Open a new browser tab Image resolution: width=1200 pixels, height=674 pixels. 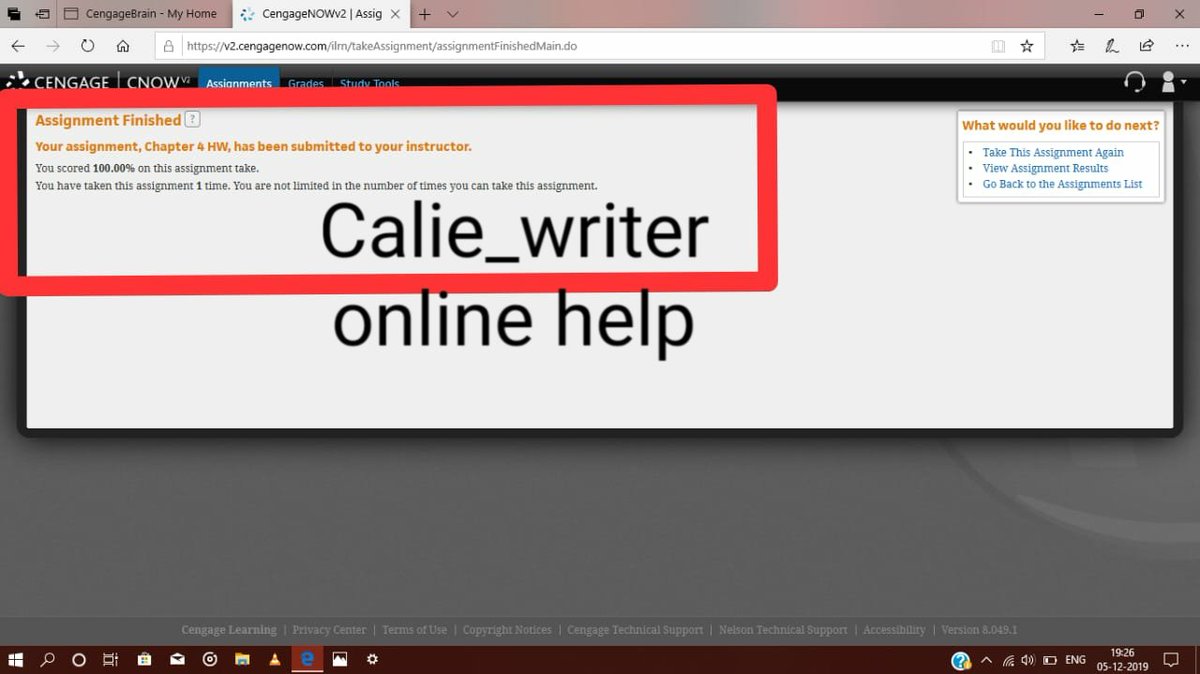(x=425, y=15)
